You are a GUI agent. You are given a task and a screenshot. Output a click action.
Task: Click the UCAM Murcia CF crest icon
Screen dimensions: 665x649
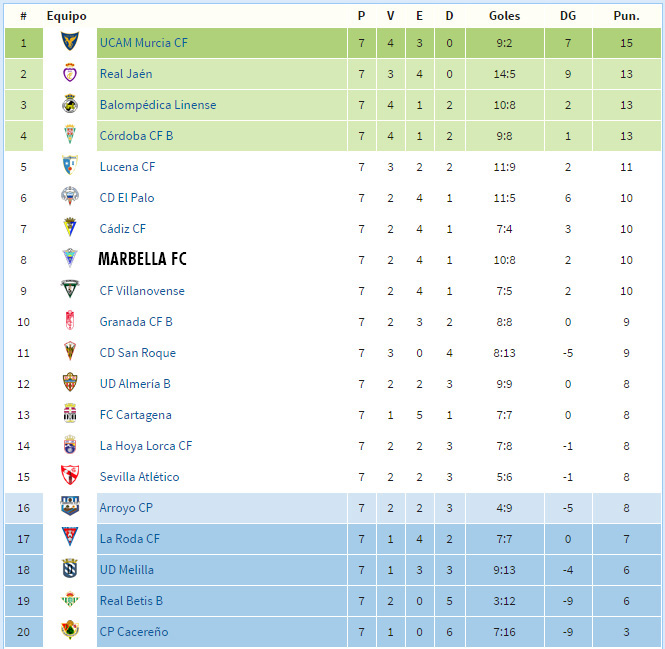click(x=70, y=41)
